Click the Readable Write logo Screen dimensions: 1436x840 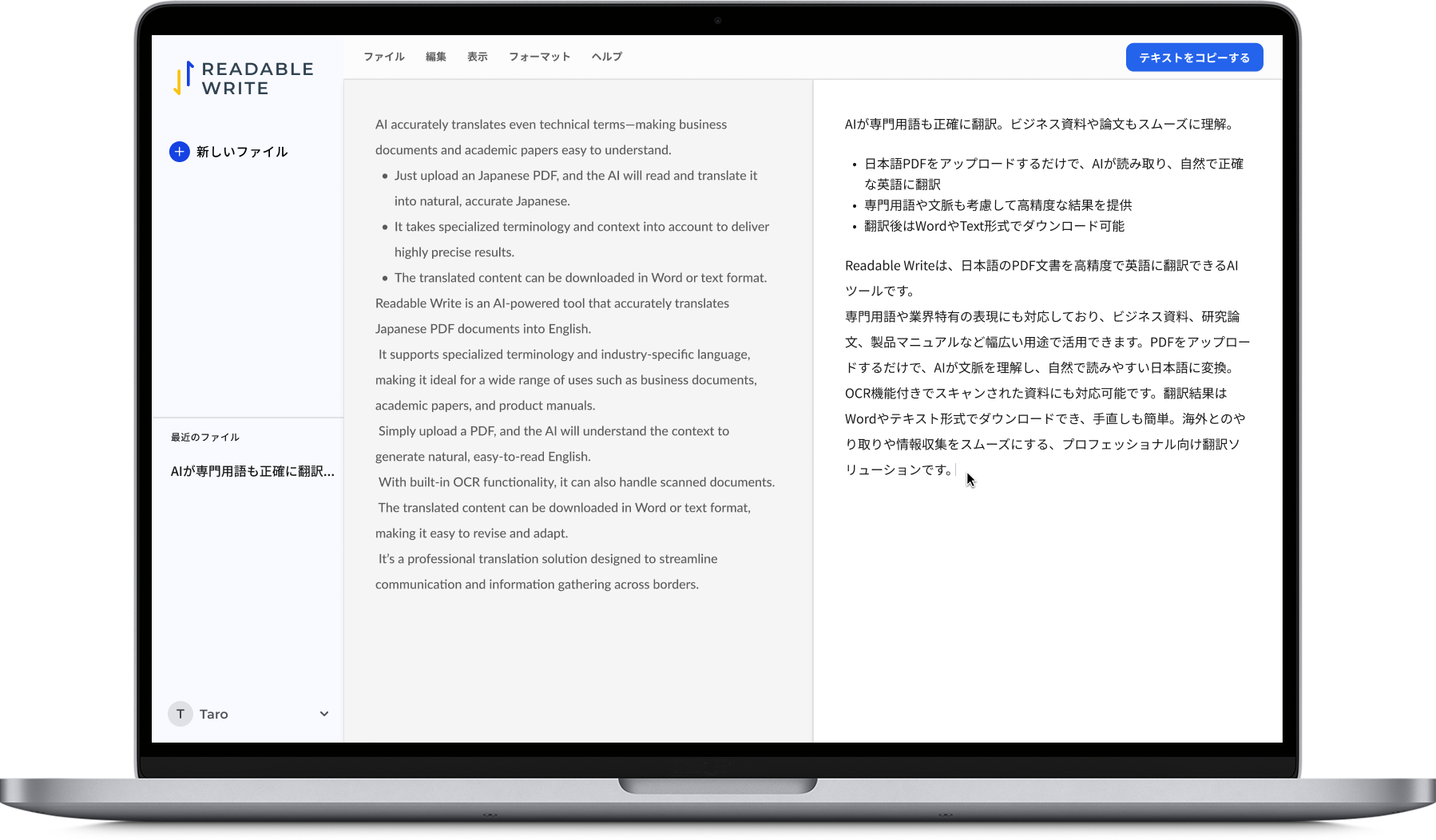(x=244, y=78)
